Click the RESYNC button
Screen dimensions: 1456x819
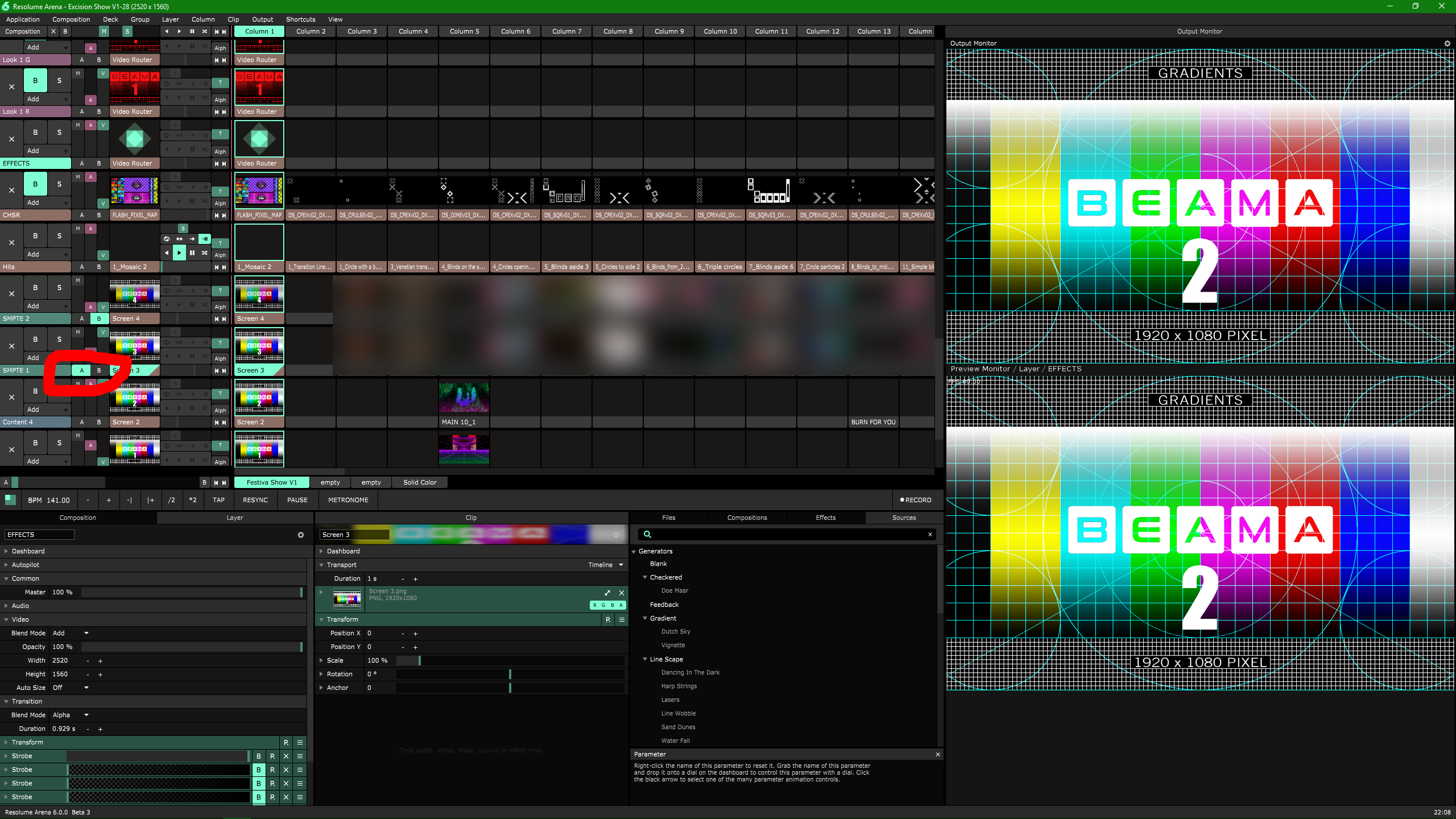(255, 500)
